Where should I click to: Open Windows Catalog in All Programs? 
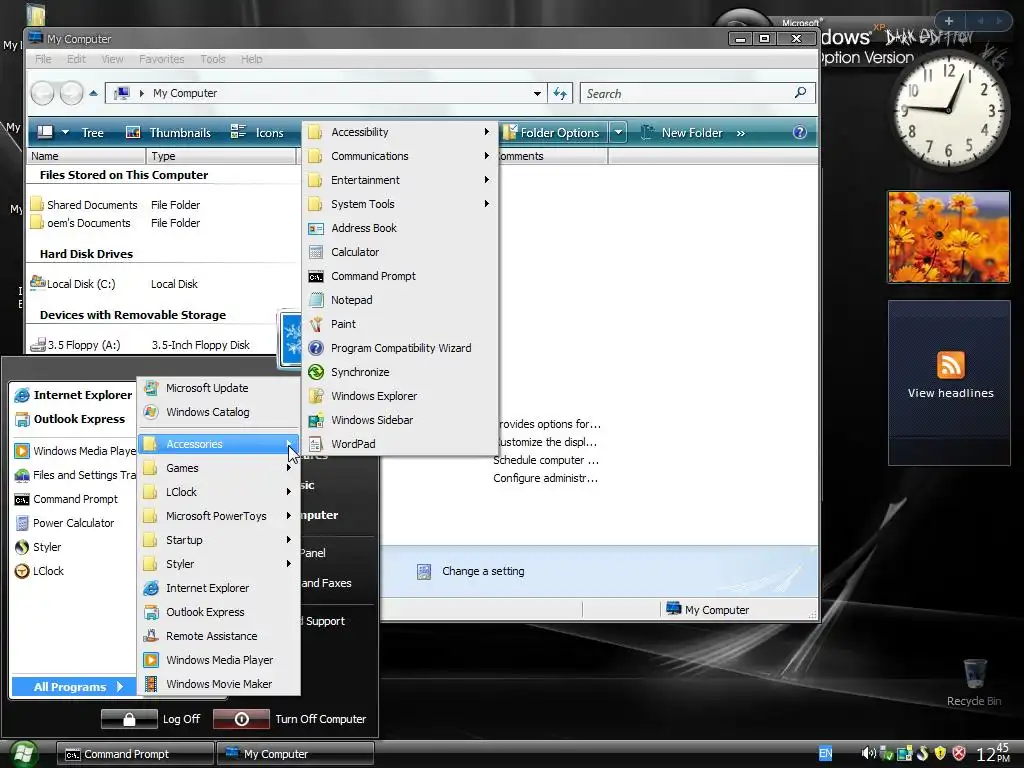pos(218,412)
